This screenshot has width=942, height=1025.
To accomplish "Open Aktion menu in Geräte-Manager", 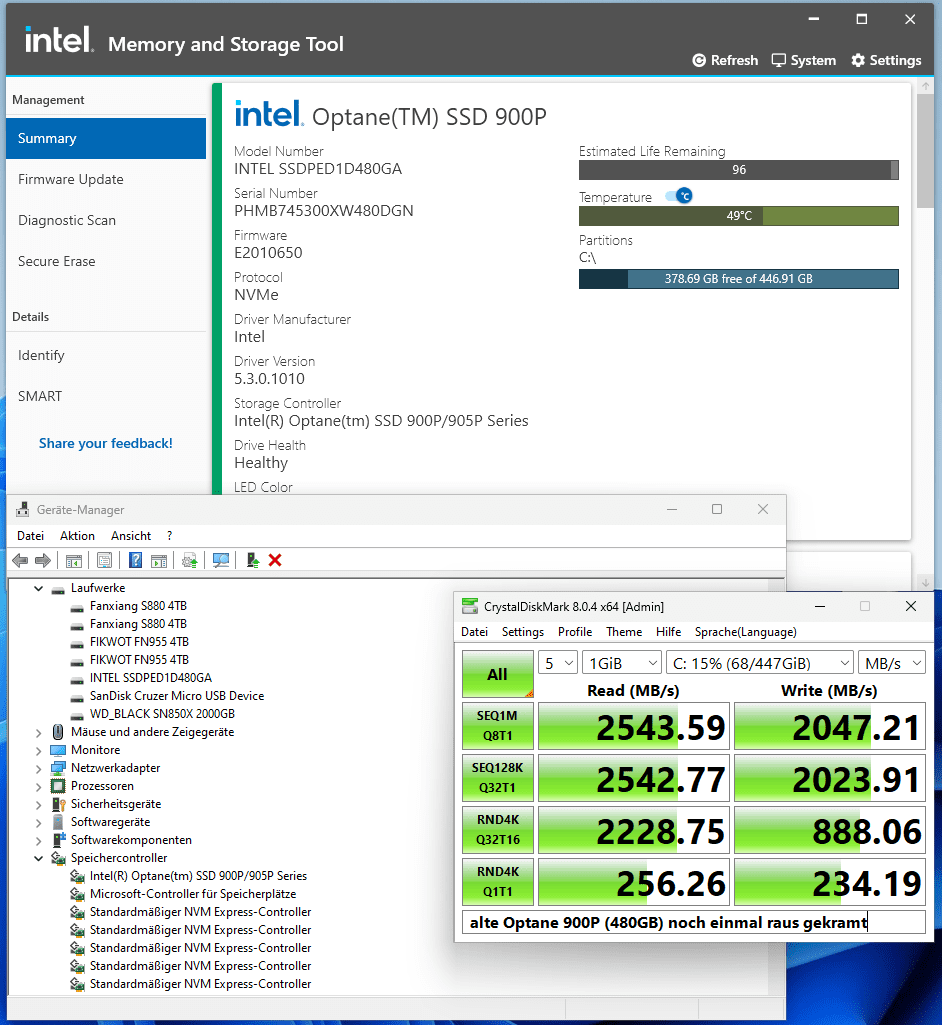I will (x=77, y=535).
